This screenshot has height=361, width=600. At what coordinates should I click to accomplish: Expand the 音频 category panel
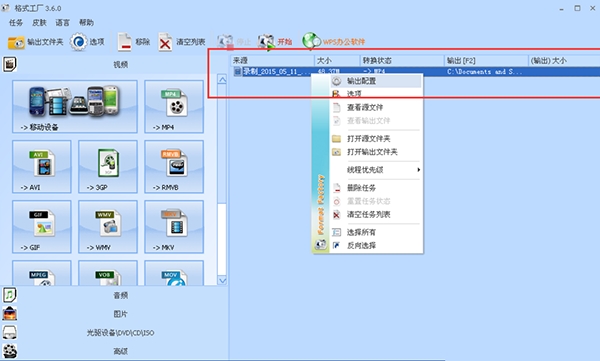(115, 295)
